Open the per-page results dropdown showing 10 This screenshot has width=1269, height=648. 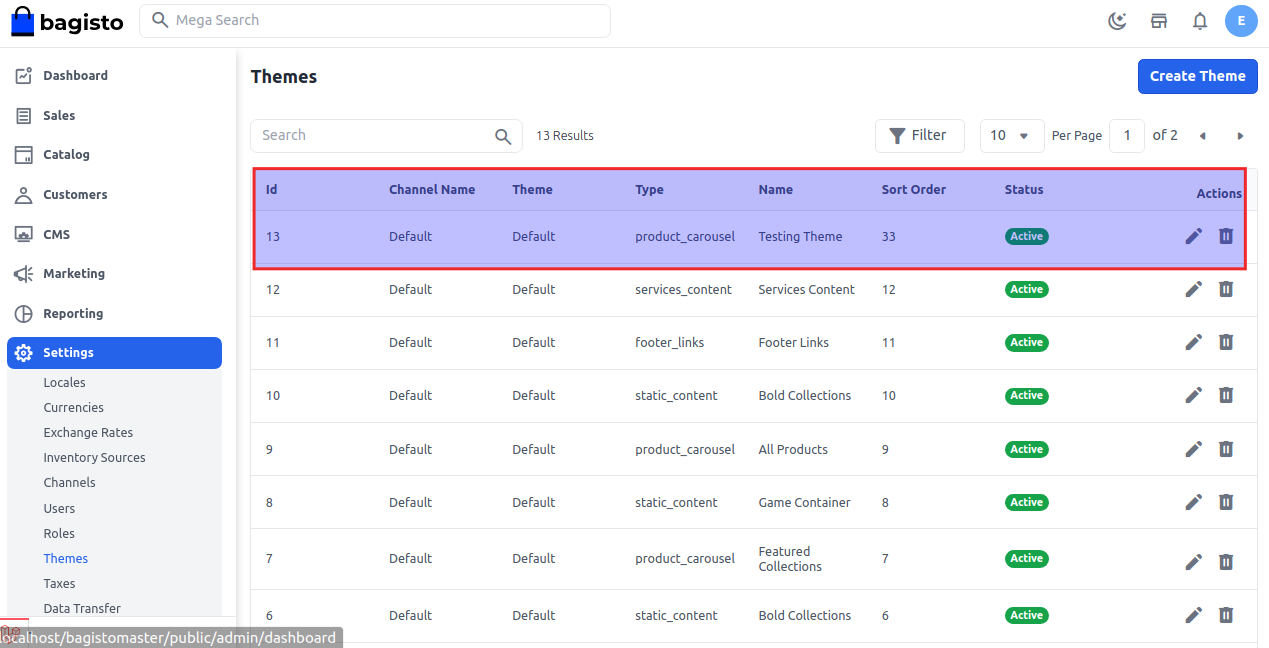(1011, 135)
